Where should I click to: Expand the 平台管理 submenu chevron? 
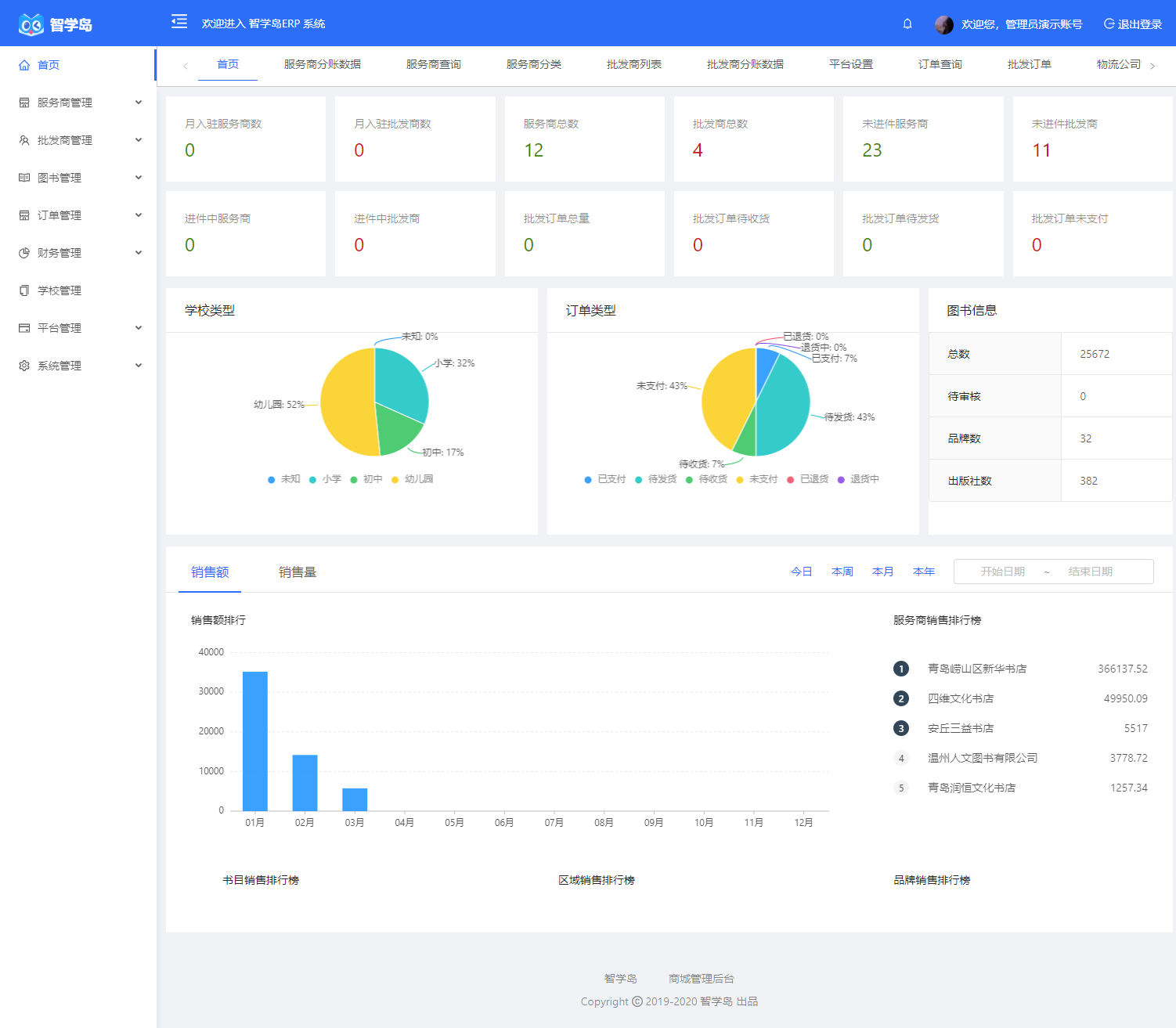139,327
